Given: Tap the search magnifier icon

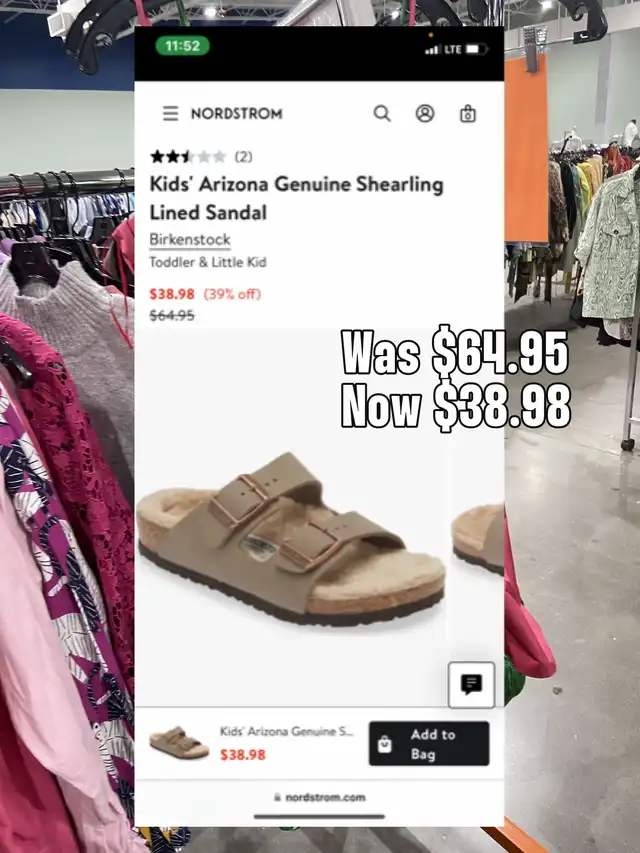Looking at the screenshot, I should [x=382, y=113].
